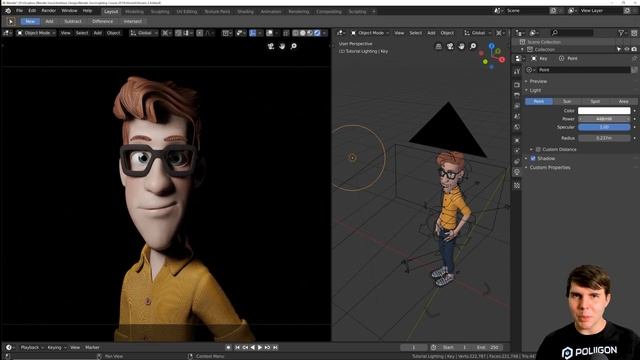Select wireframe shading mode in left viewport
This screenshot has height=360, width=640.
[295, 33]
